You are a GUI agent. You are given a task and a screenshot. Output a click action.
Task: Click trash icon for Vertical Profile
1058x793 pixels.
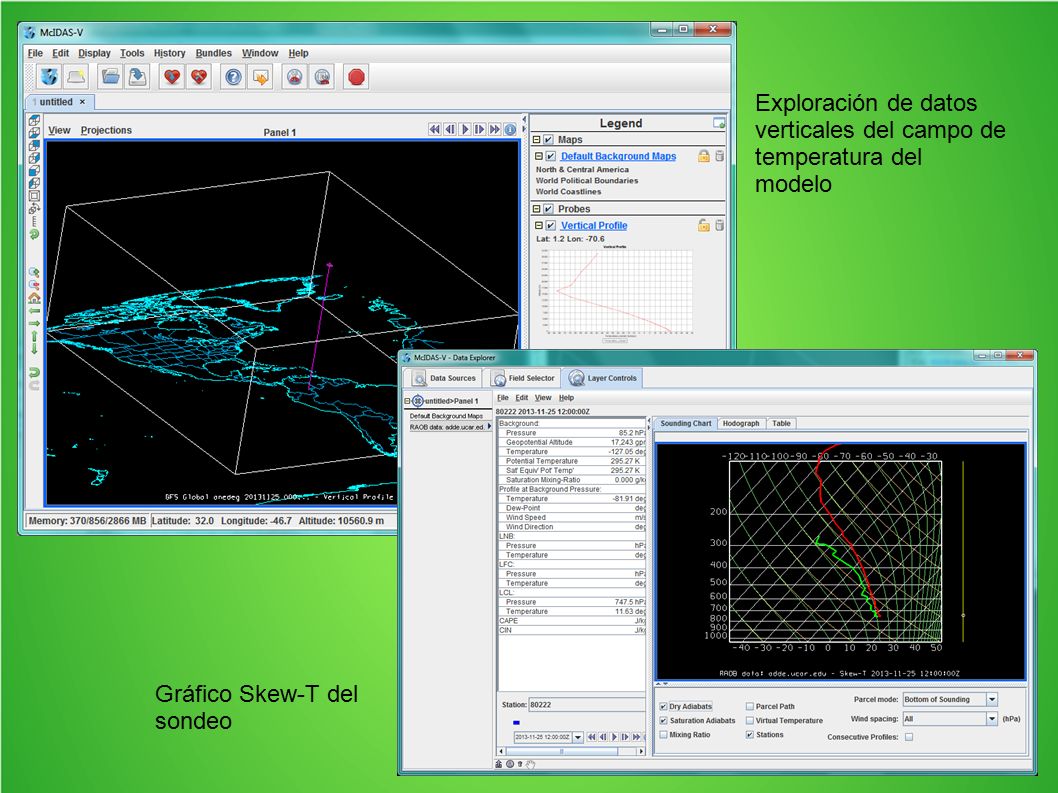click(x=719, y=225)
